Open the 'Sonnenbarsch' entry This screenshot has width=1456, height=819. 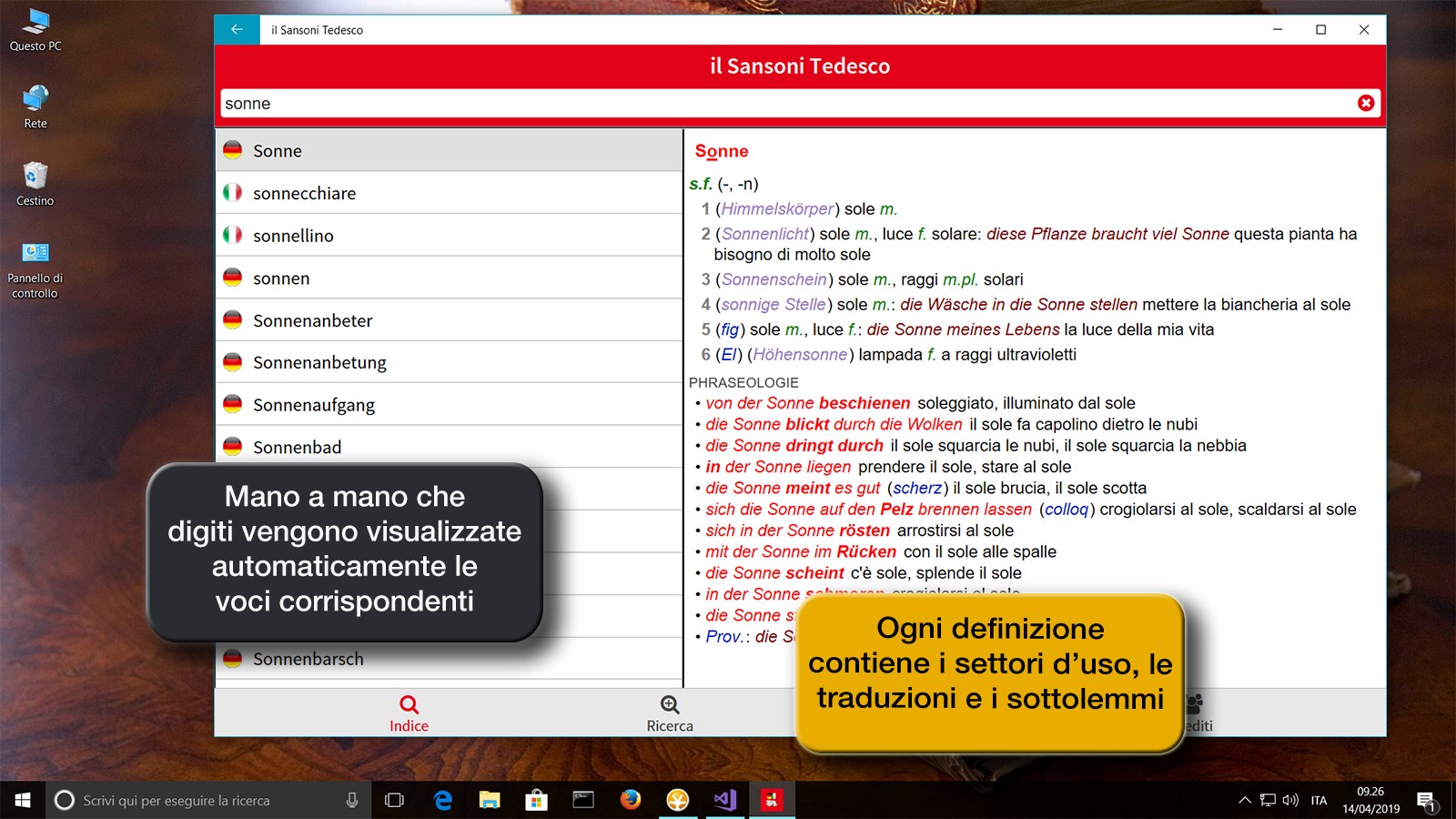click(x=449, y=659)
